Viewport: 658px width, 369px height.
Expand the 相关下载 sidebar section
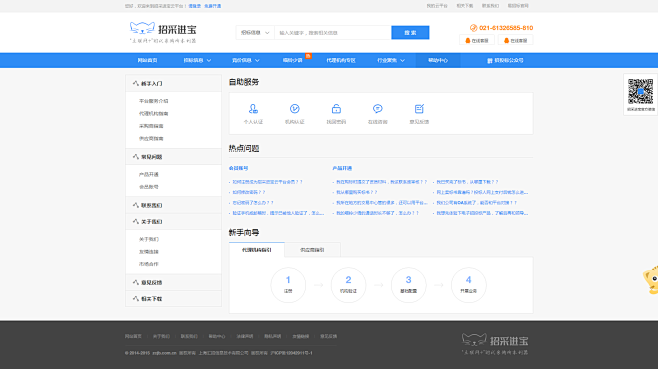pos(173,299)
